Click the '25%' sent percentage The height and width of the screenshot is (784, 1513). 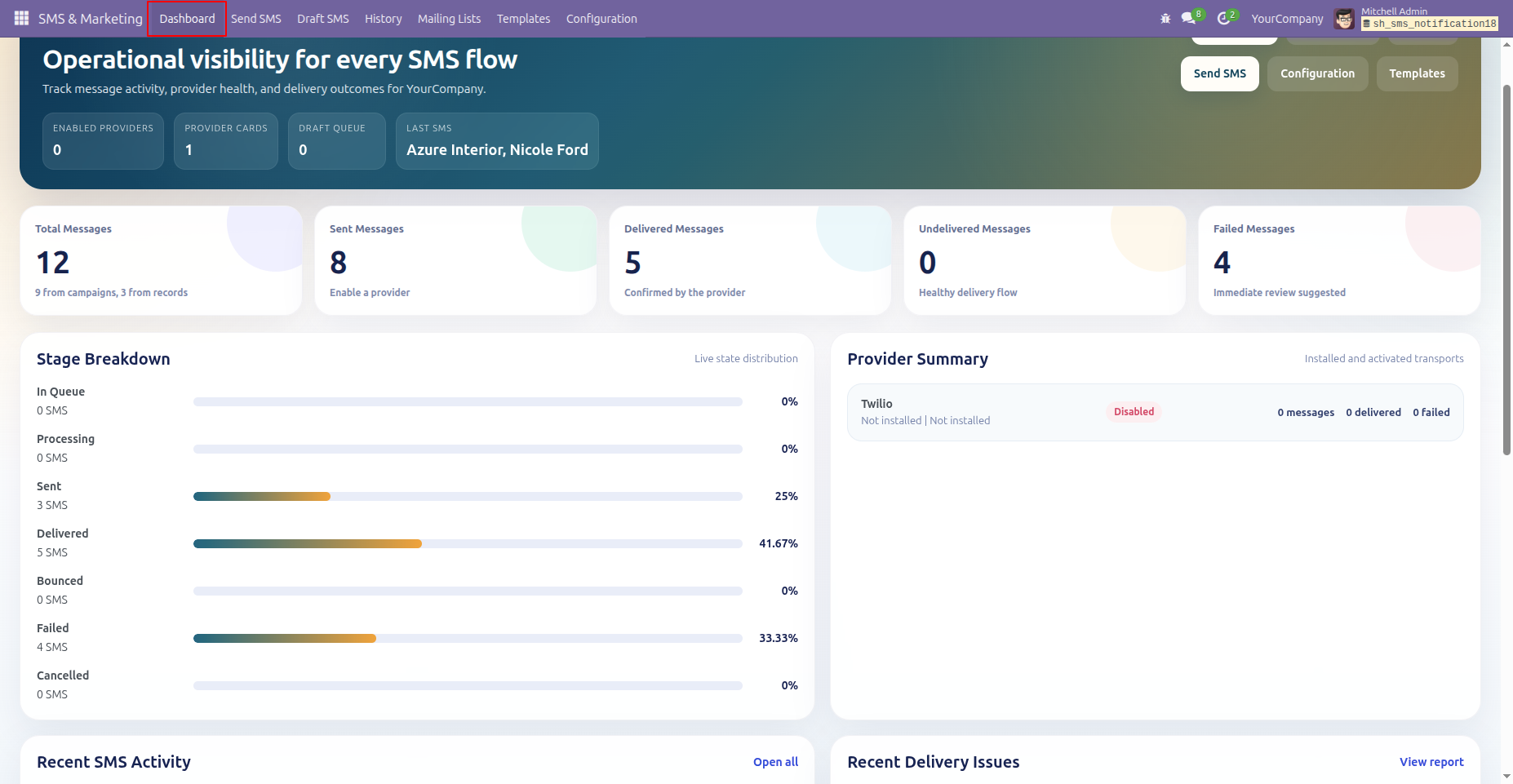tap(787, 496)
